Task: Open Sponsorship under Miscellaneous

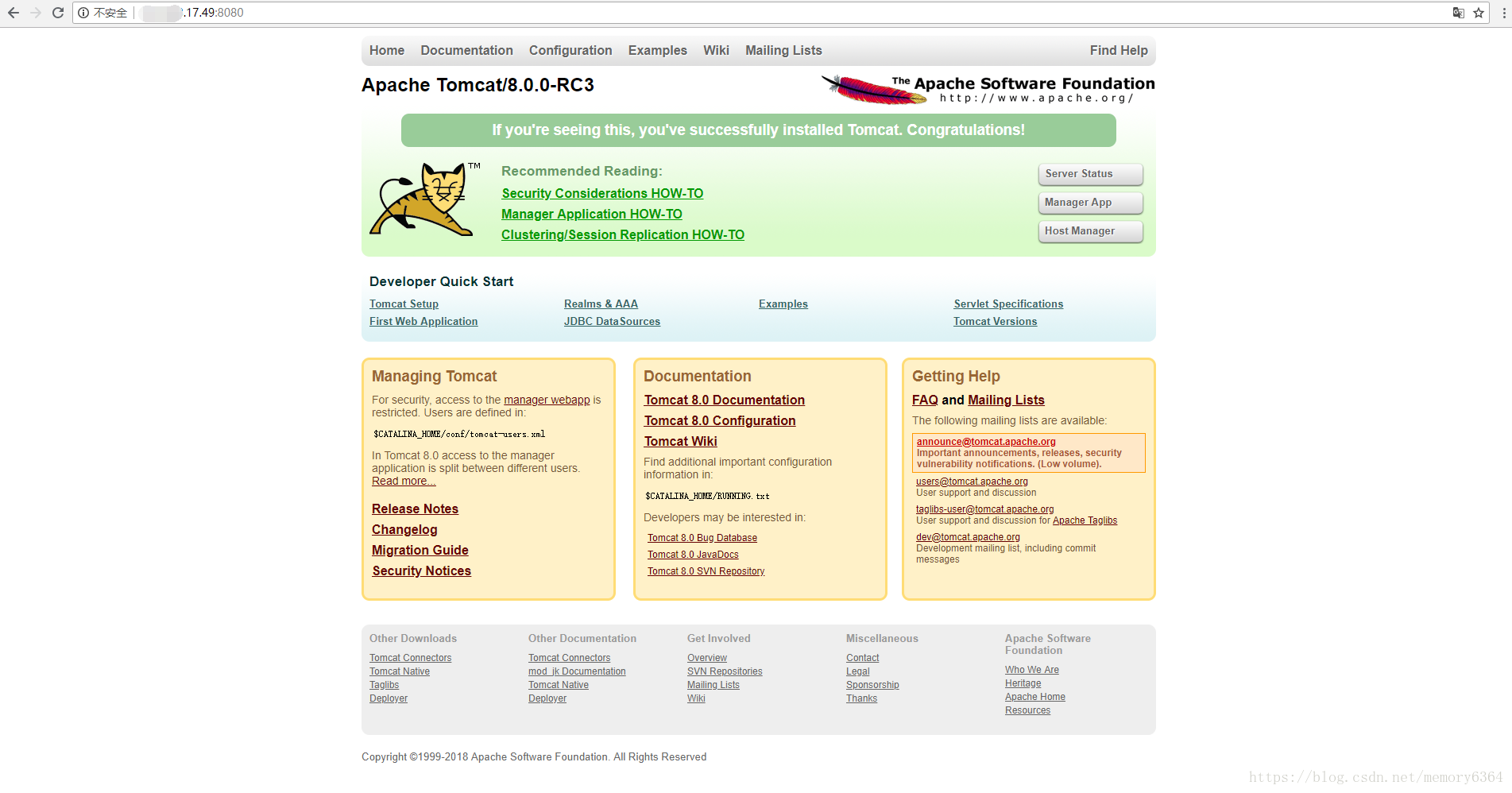Action: point(872,686)
